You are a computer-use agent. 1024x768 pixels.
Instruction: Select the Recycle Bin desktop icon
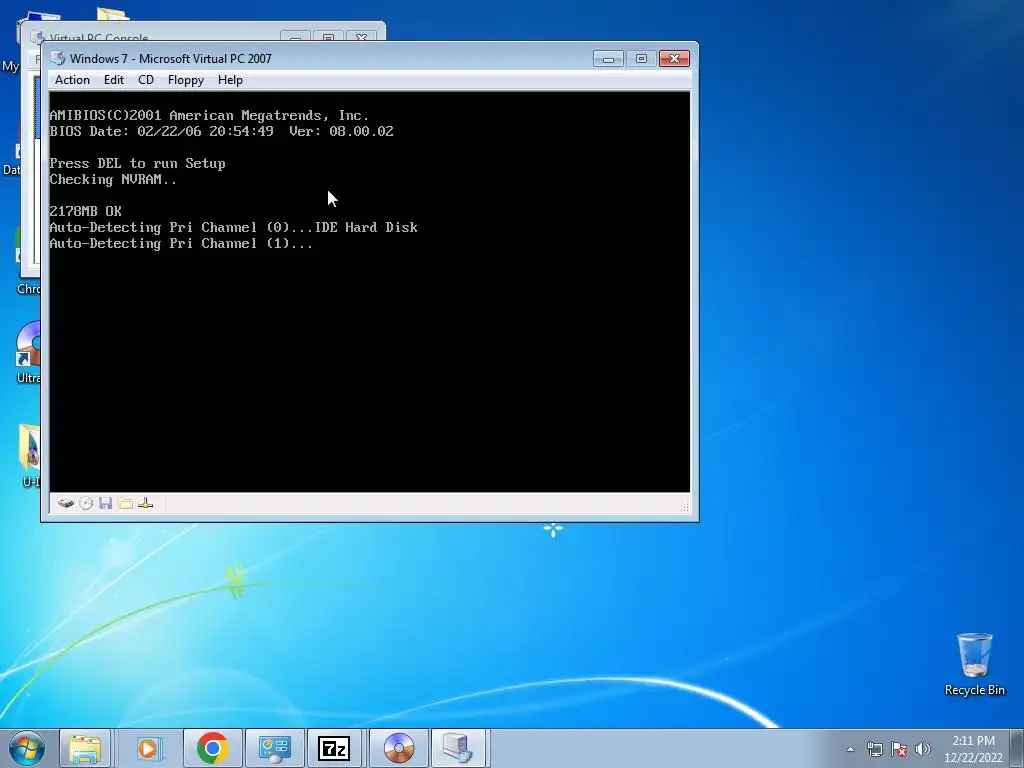click(x=974, y=664)
